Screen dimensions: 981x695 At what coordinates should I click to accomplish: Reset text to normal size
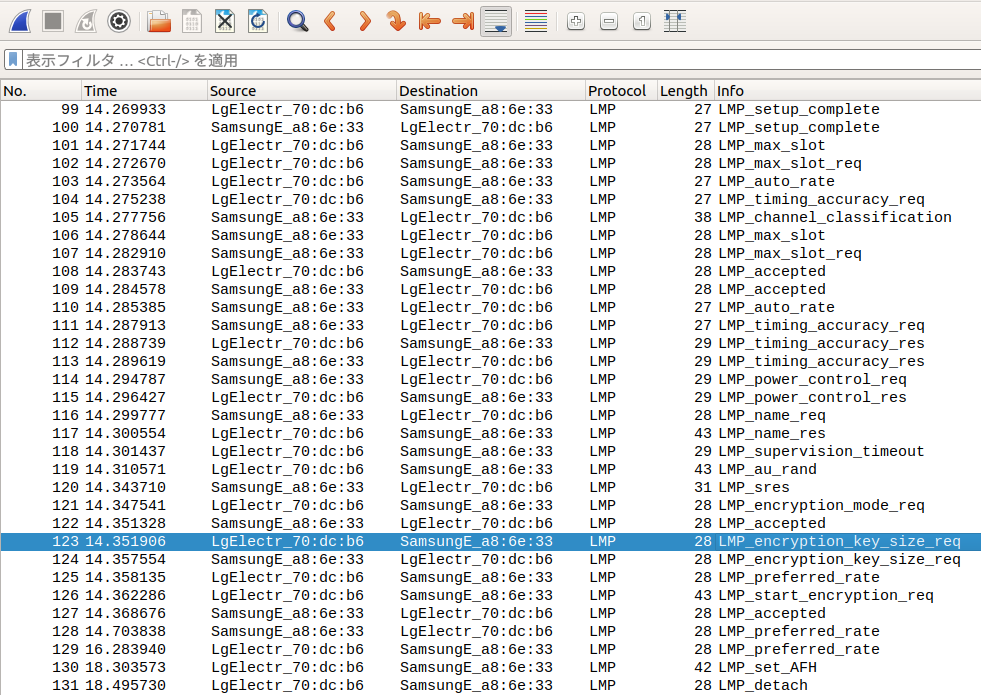coord(642,21)
